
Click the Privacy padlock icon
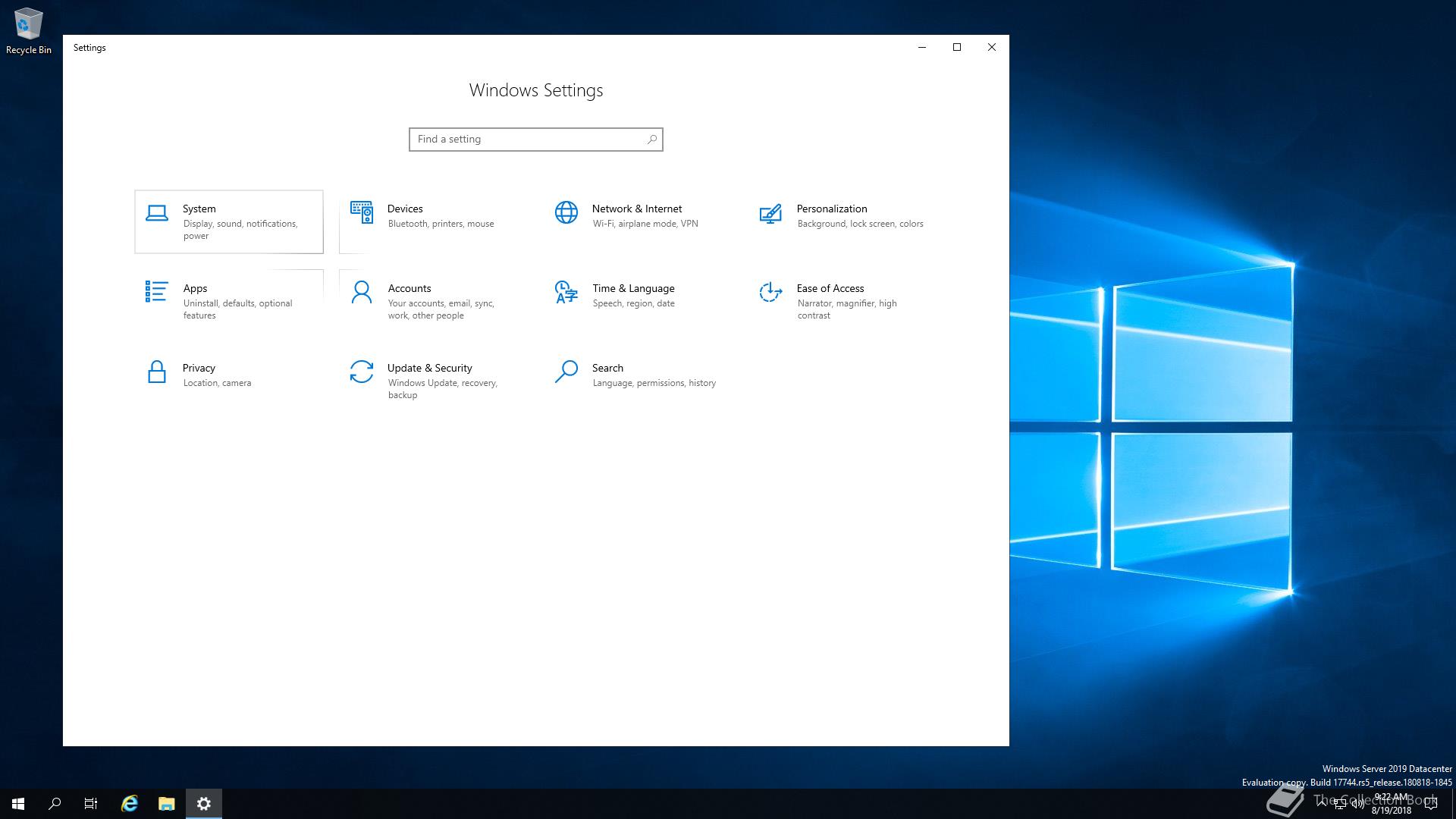click(157, 372)
